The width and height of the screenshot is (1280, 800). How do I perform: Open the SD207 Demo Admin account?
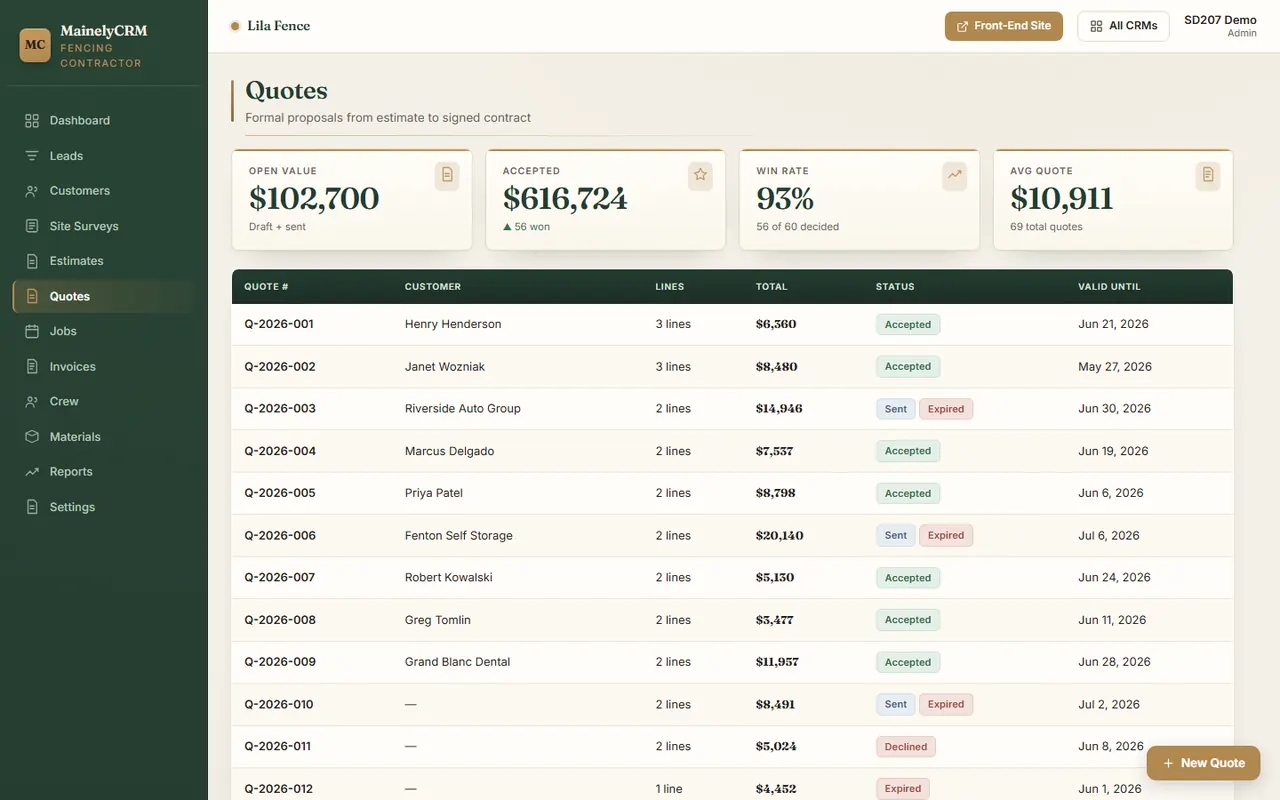tap(1220, 26)
